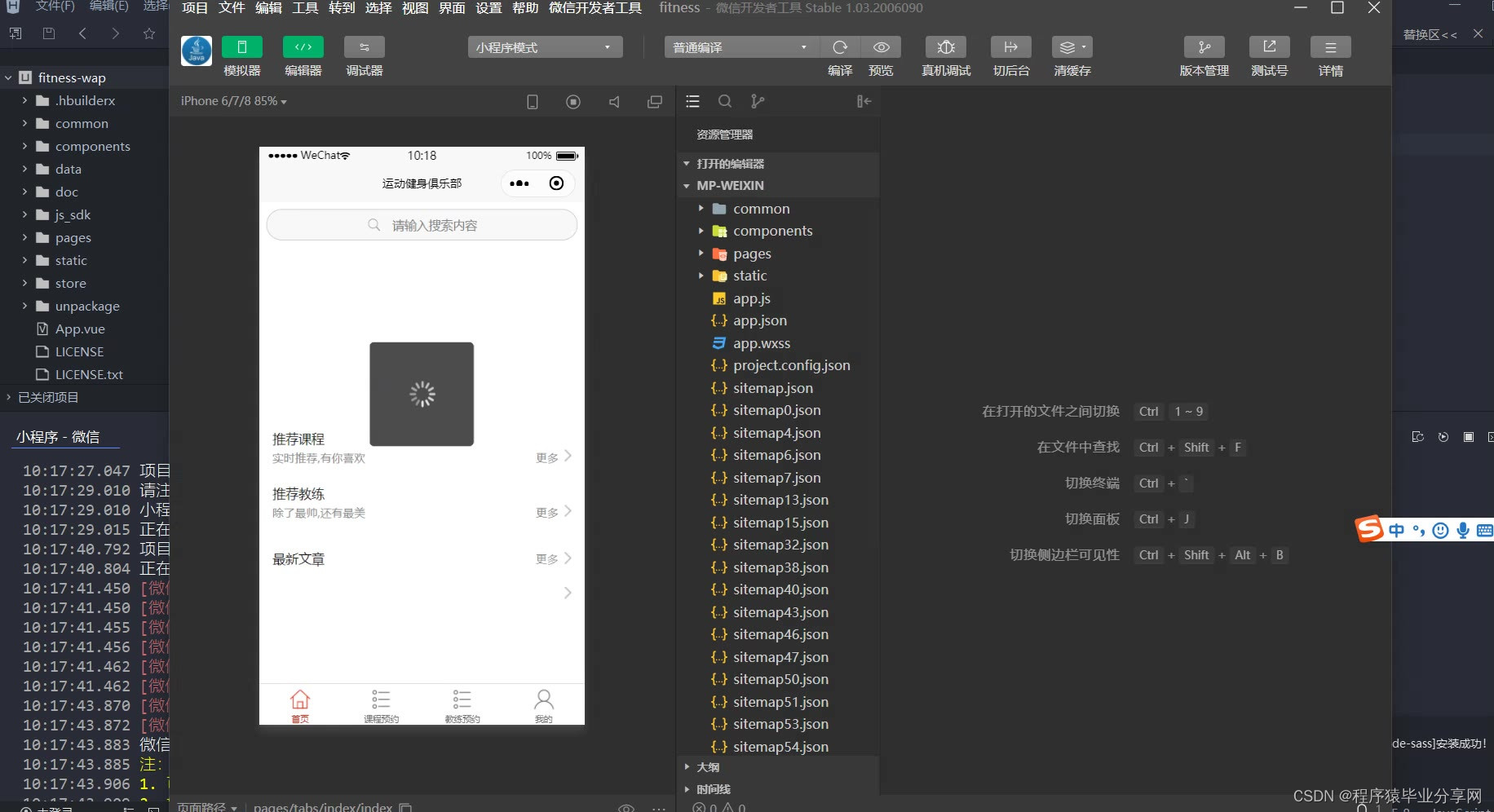This screenshot has height=812, width=1494.
Task: Open the search icon in editor sidebar
Action: (725, 101)
